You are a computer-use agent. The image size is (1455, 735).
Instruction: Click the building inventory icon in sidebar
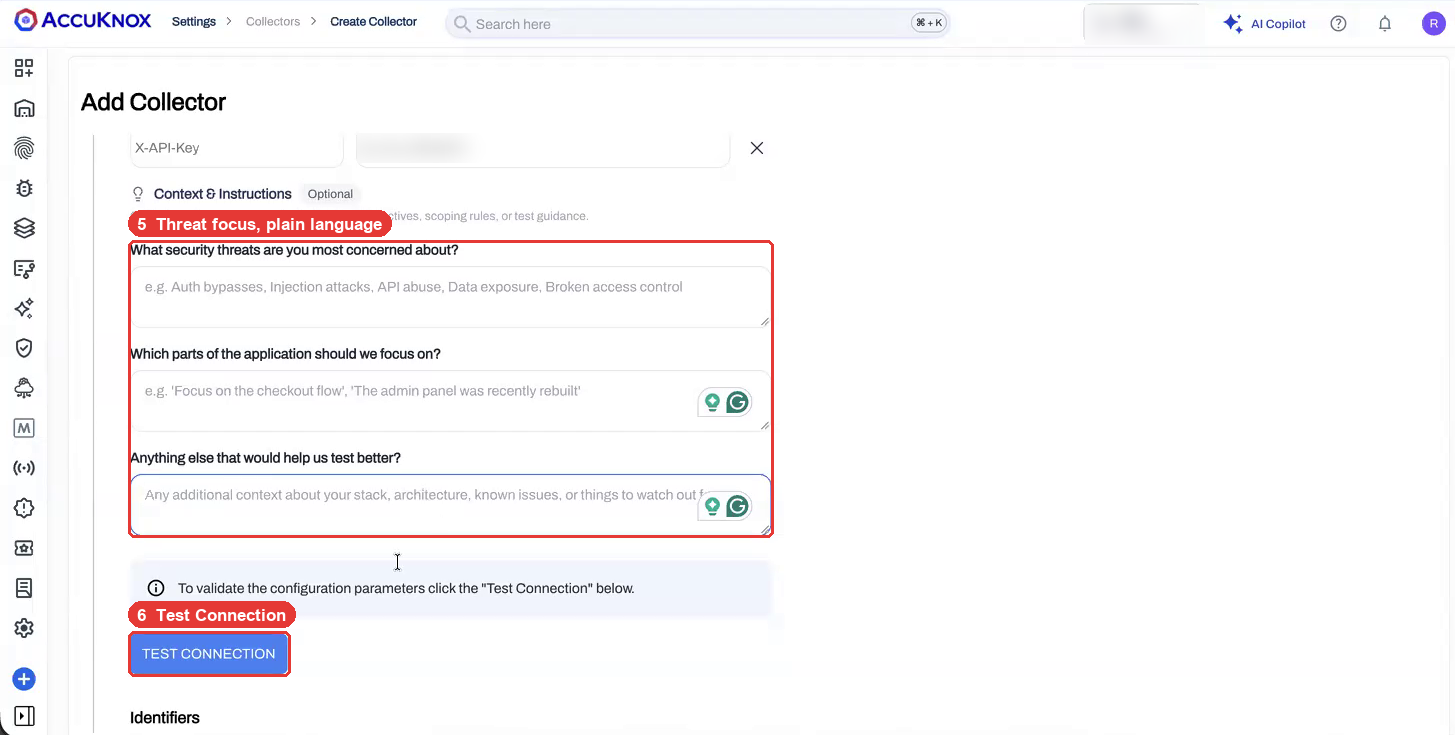[24, 108]
